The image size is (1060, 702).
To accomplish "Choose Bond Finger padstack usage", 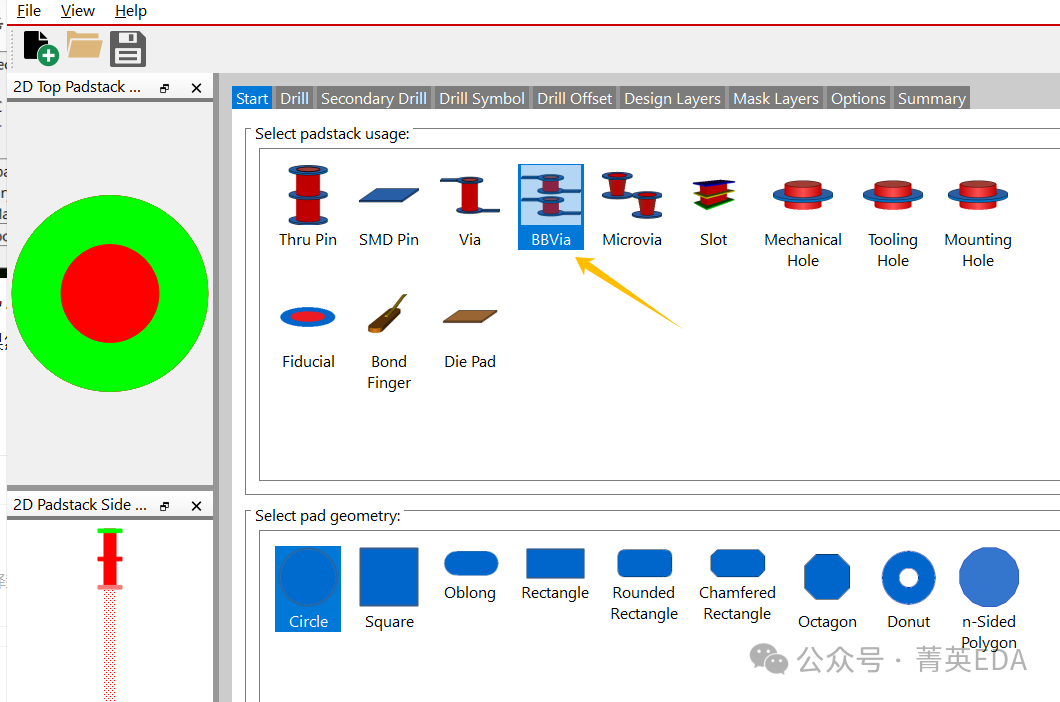I will pos(389,343).
